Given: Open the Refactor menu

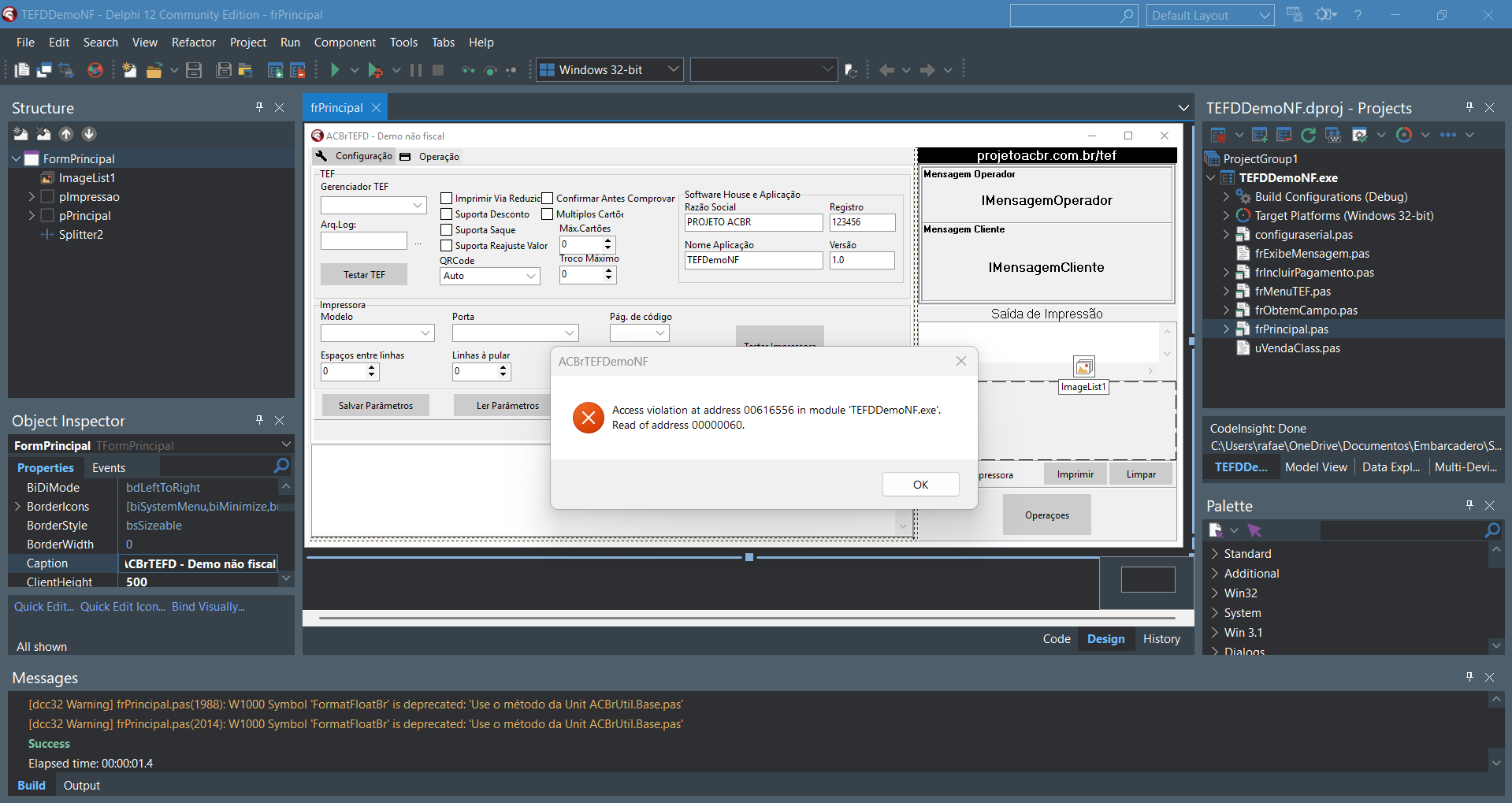Looking at the screenshot, I should point(194,43).
